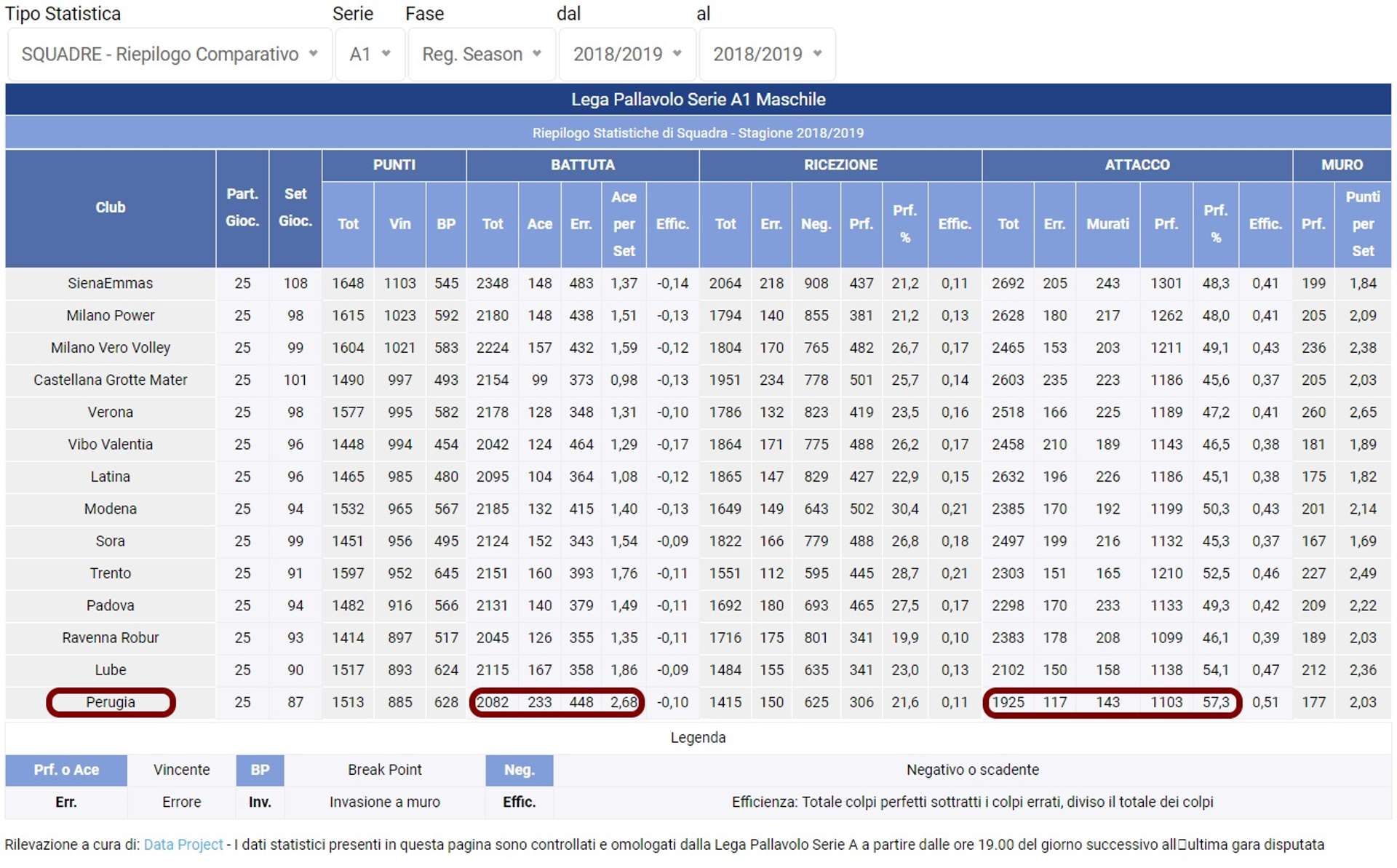Click the Murati column header under ATTACCO

[x=1107, y=224]
